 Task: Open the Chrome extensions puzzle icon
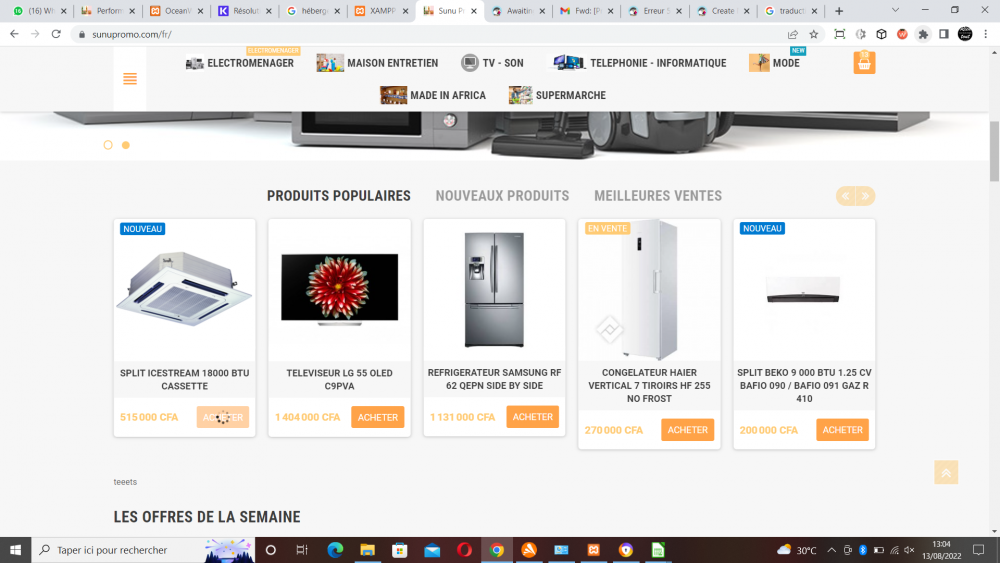pos(923,34)
